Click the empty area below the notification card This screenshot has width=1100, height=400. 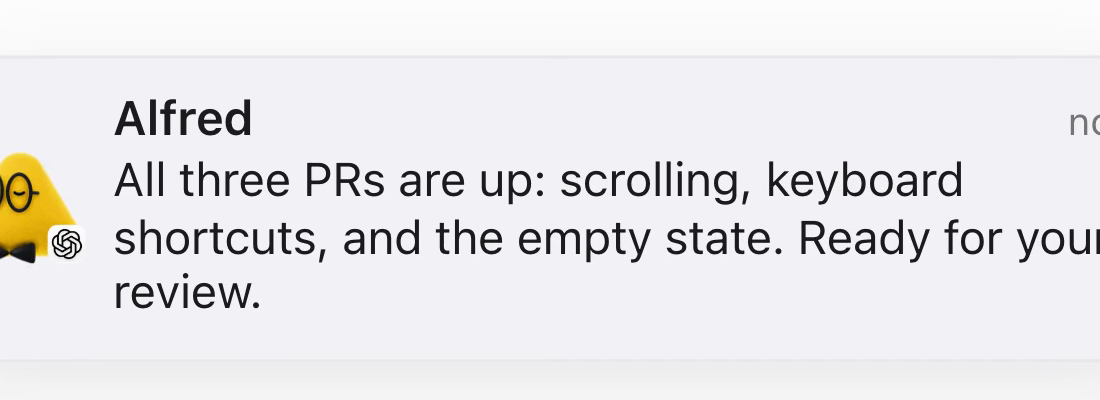pyautogui.click(x=550, y=381)
